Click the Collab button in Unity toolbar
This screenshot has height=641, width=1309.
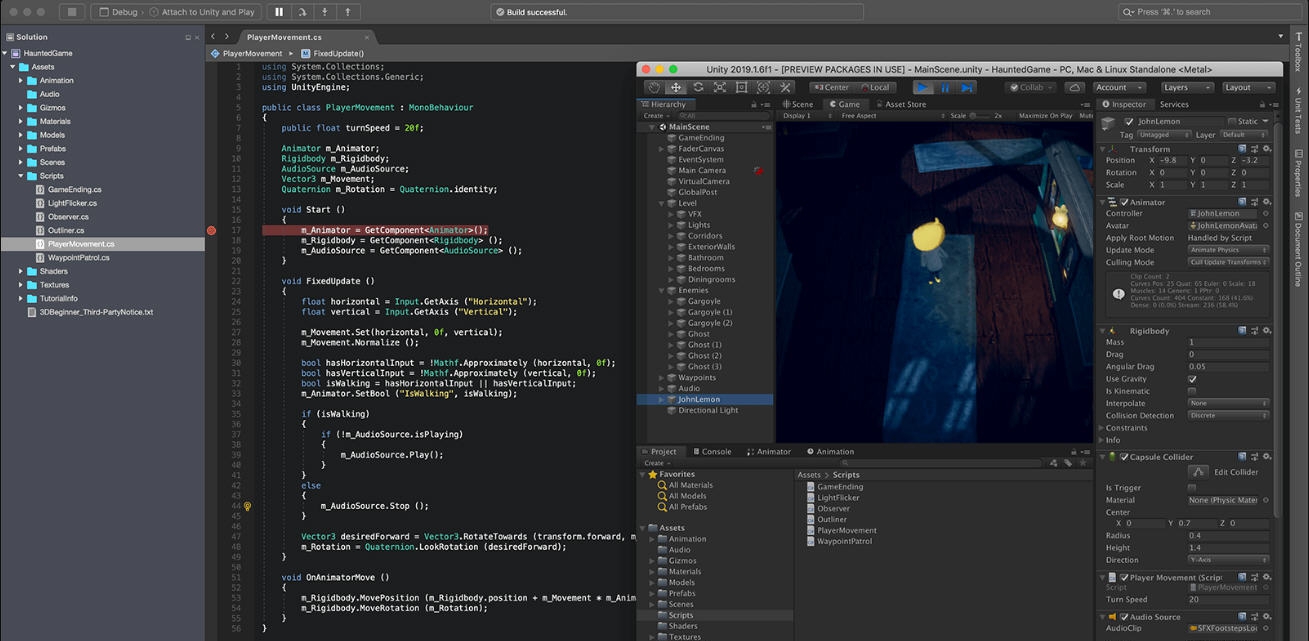(x=1027, y=87)
